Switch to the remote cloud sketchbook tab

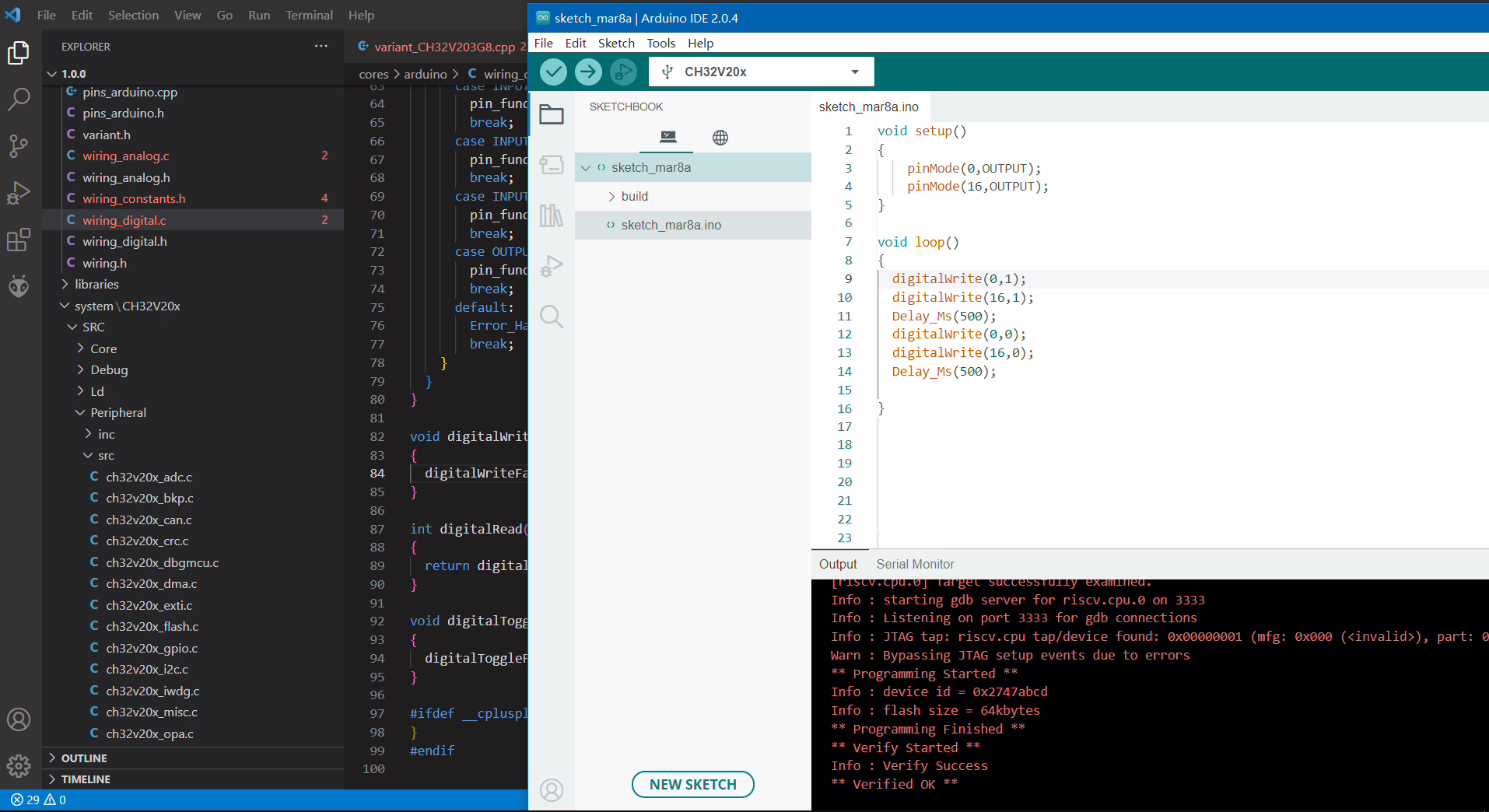pos(720,138)
